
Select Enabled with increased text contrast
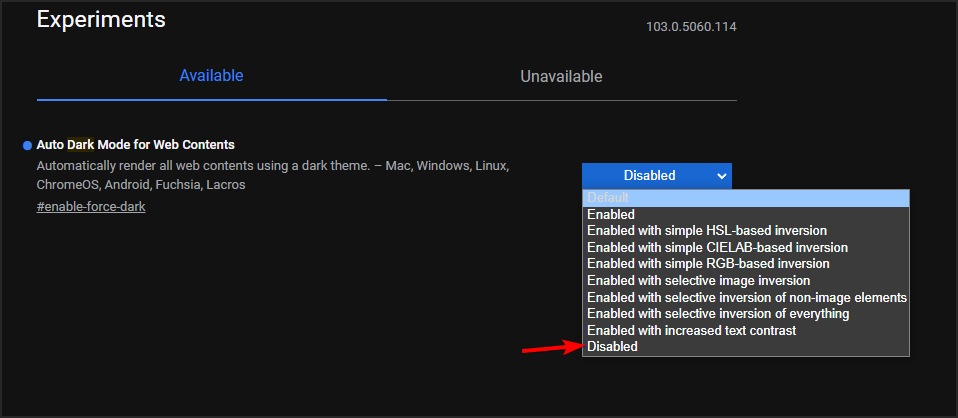745,330
